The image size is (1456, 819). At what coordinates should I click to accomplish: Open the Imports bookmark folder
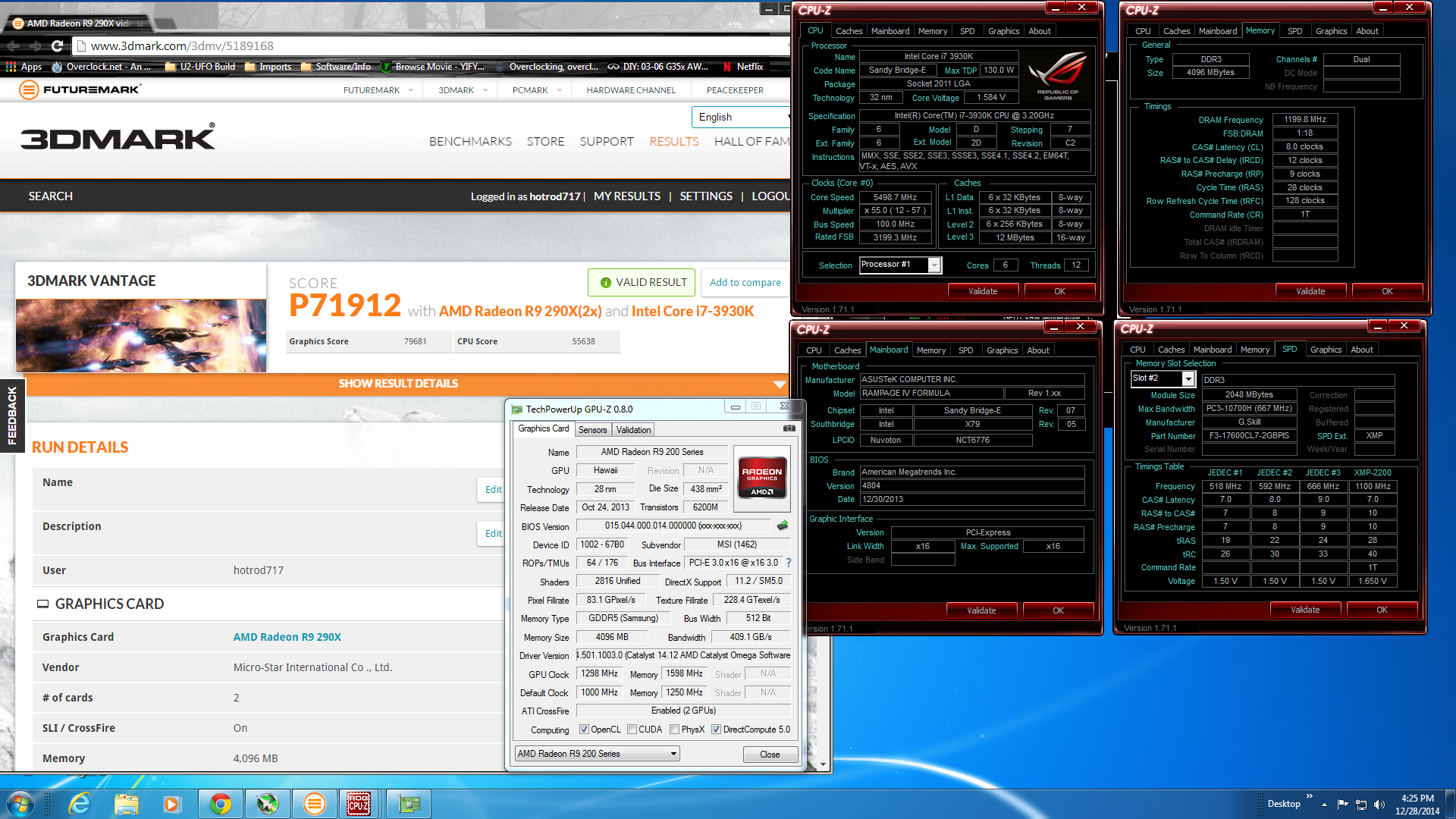point(268,67)
